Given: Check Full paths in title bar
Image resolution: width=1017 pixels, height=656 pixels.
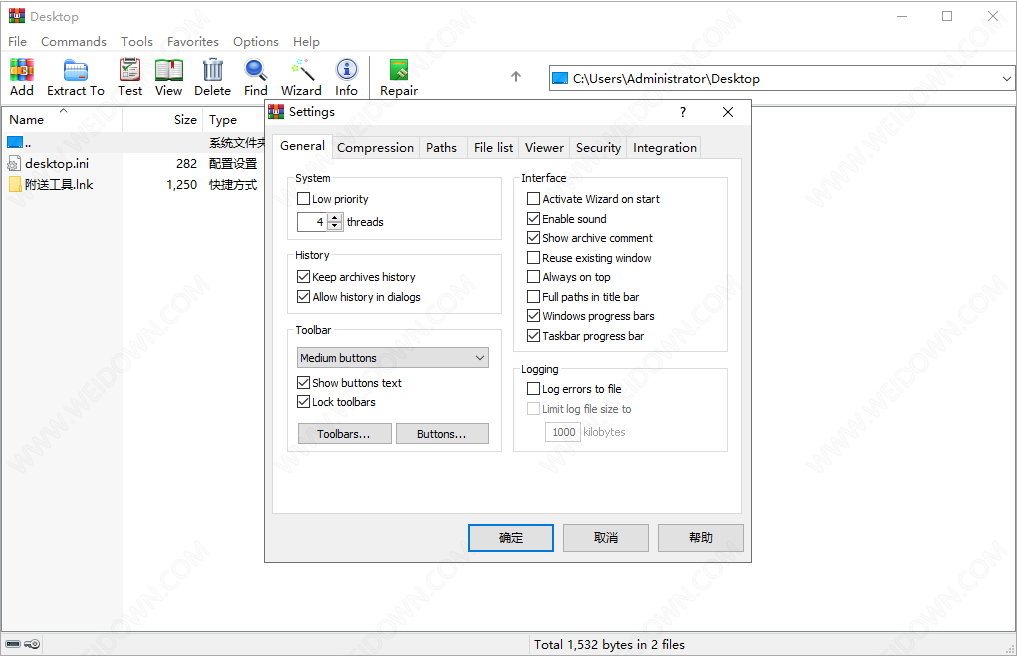Looking at the screenshot, I should pos(533,297).
